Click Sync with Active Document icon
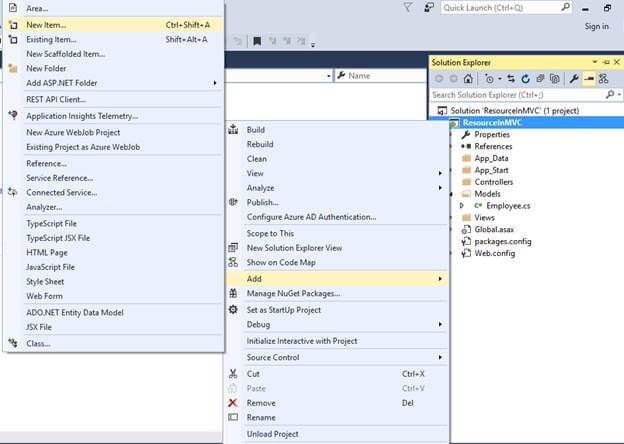This screenshot has width=624, height=444. click(511, 79)
